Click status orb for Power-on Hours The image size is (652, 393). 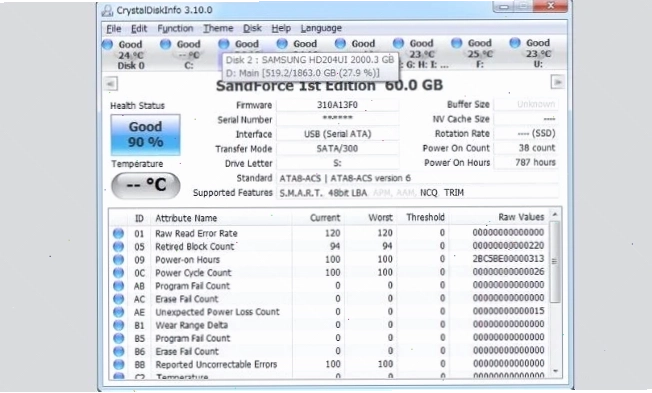point(119,260)
